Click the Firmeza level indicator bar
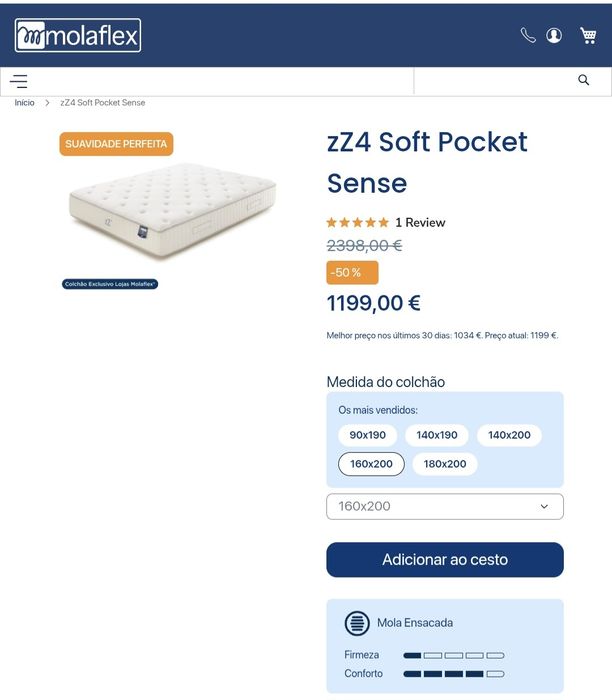This screenshot has width=612, height=700. 454,655
